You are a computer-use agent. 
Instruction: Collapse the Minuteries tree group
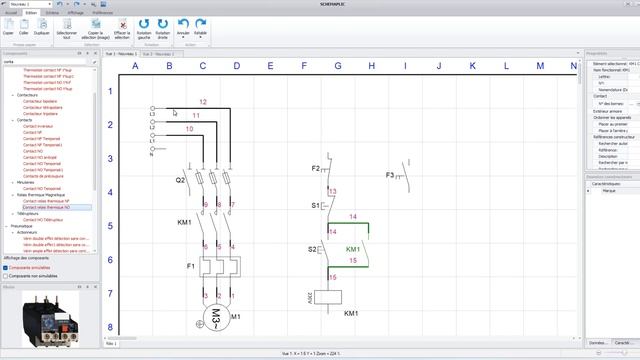point(13,182)
